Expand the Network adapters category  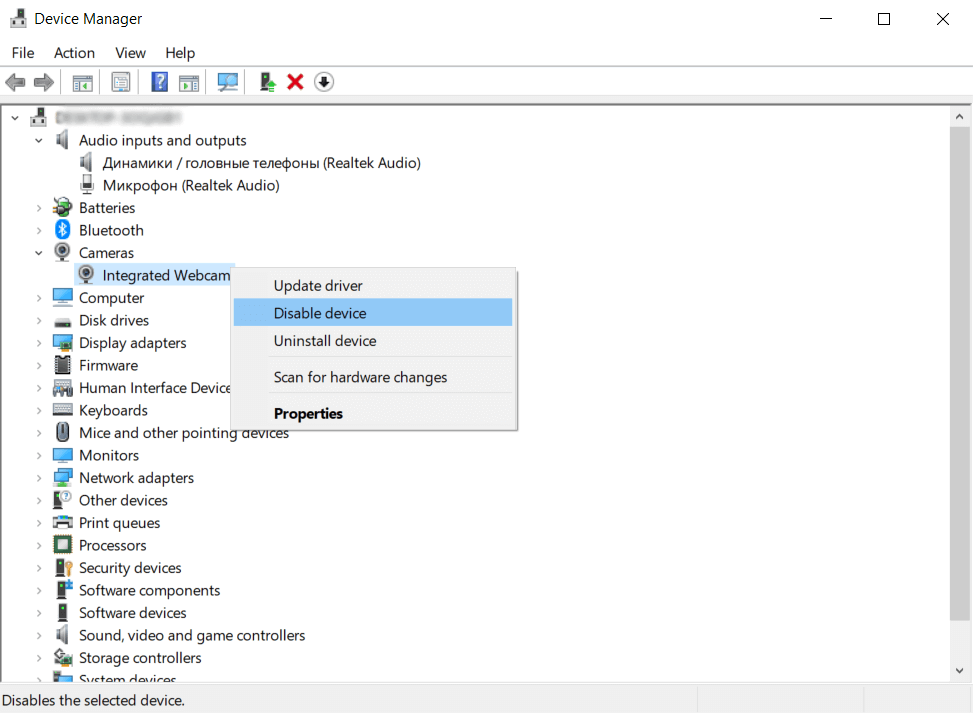click(38, 478)
